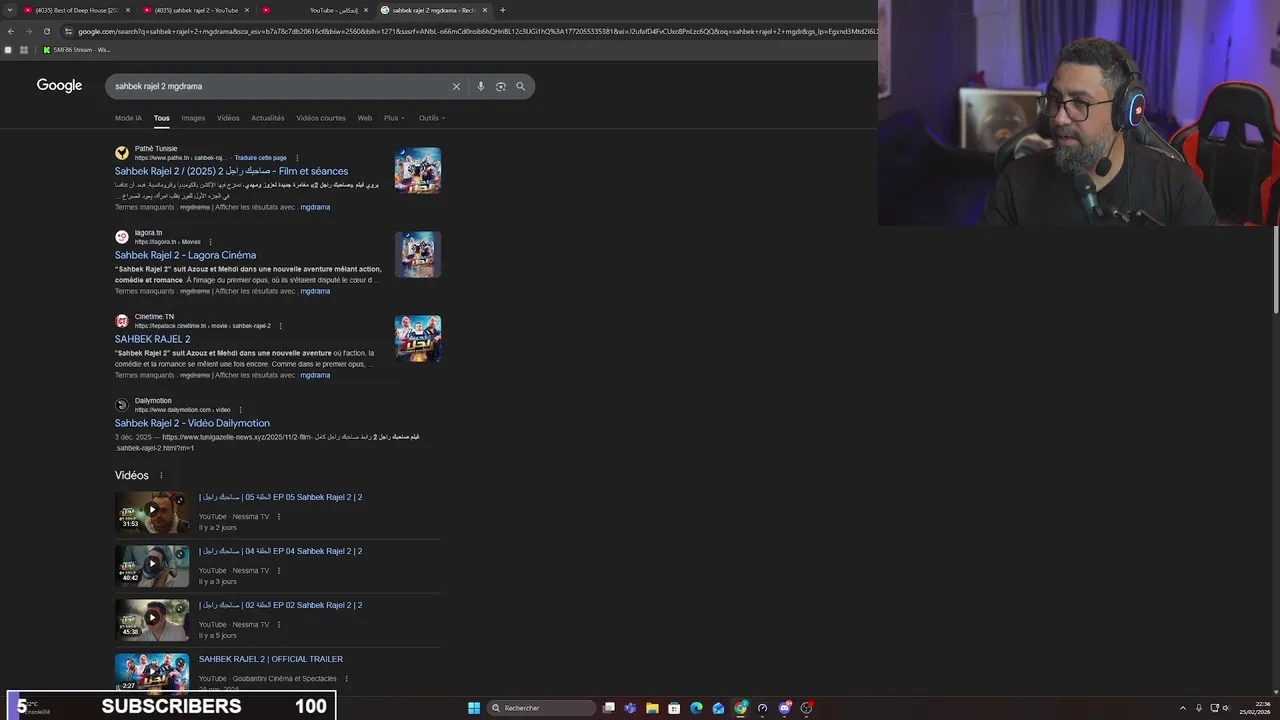Select the Images search tab
The height and width of the screenshot is (720, 1280).
(193, 118)
